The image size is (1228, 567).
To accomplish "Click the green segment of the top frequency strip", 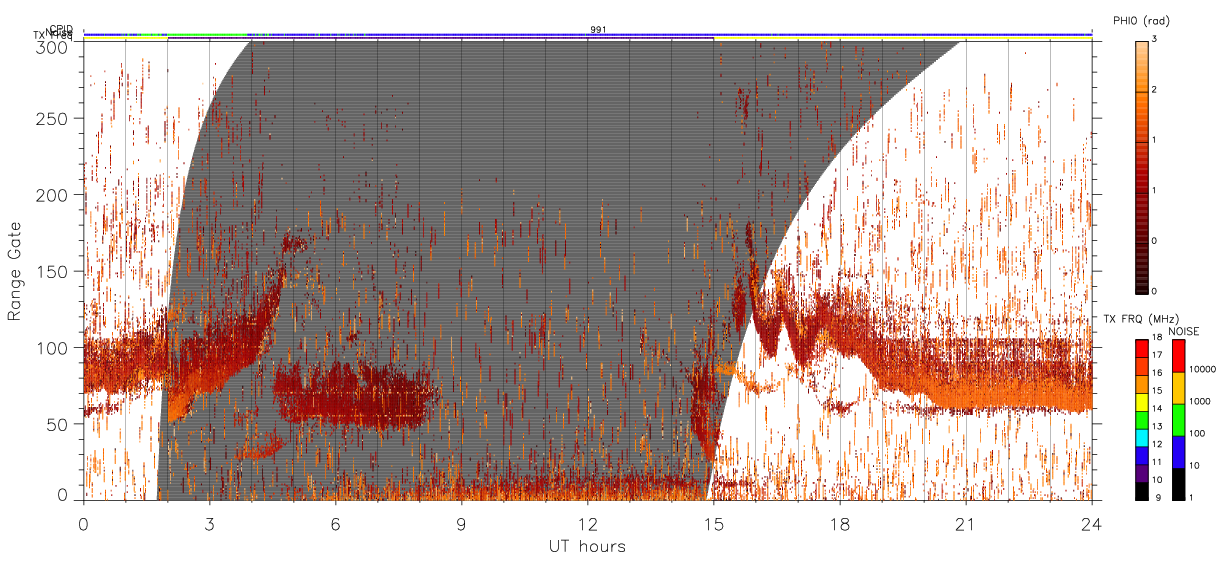I will click(x=208, y=37).
